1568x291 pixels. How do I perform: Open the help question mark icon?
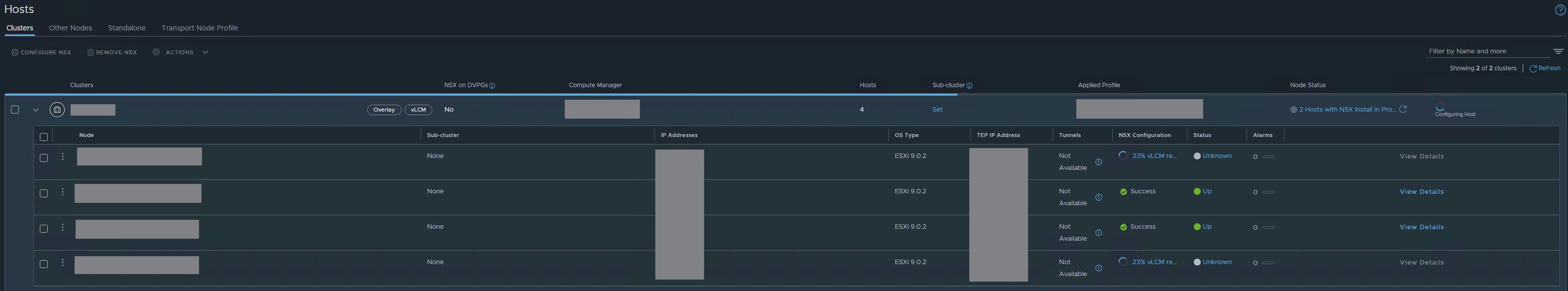pos(1560,10)
